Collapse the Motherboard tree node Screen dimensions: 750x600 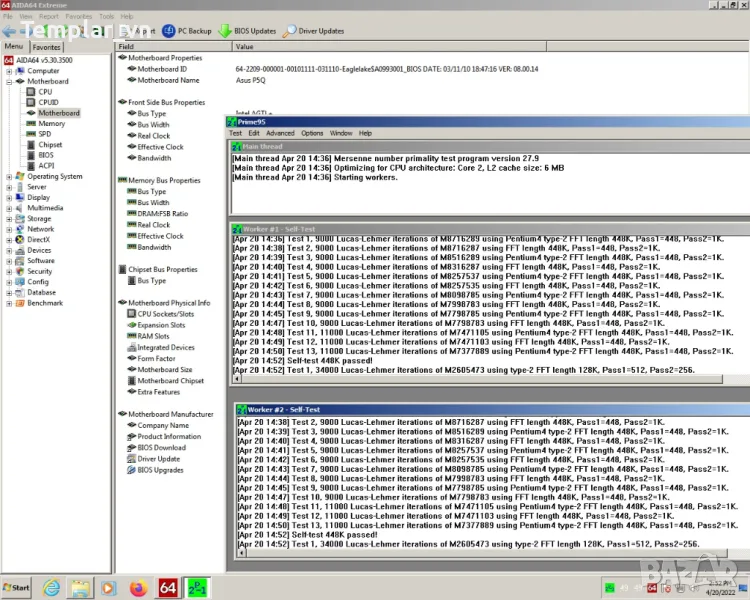10,82
